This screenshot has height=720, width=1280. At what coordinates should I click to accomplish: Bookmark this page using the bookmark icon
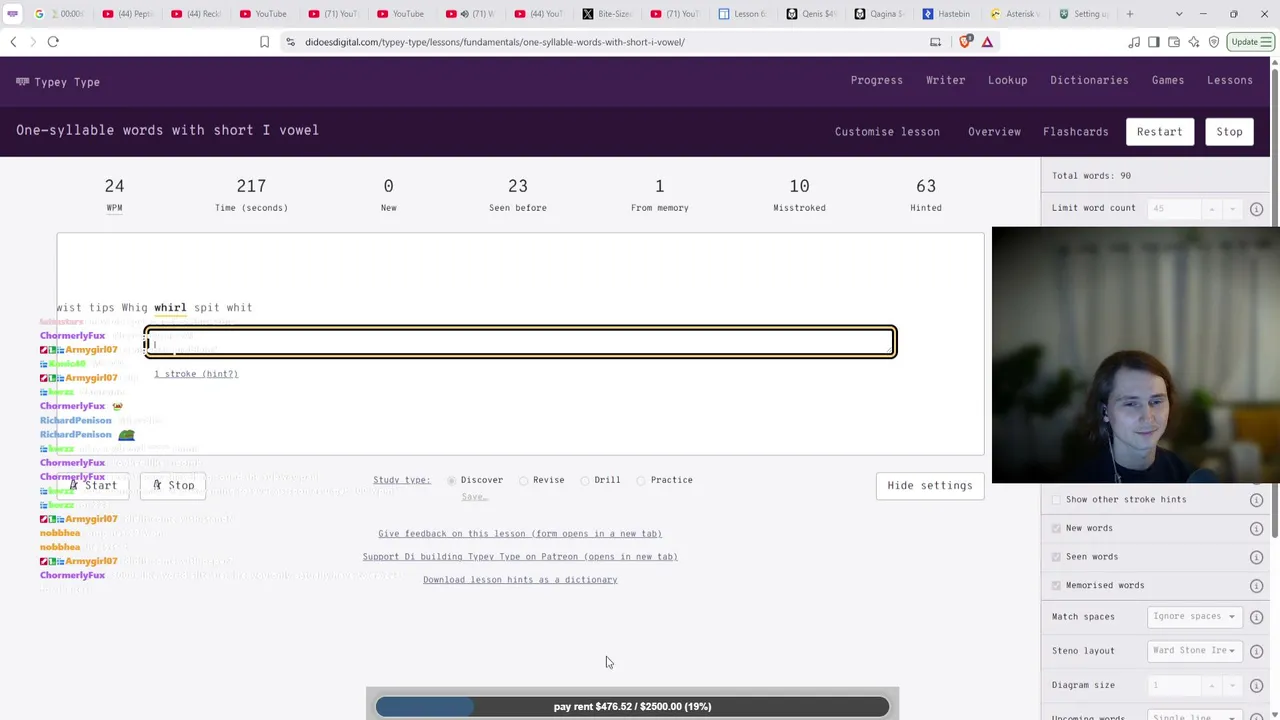264,42
